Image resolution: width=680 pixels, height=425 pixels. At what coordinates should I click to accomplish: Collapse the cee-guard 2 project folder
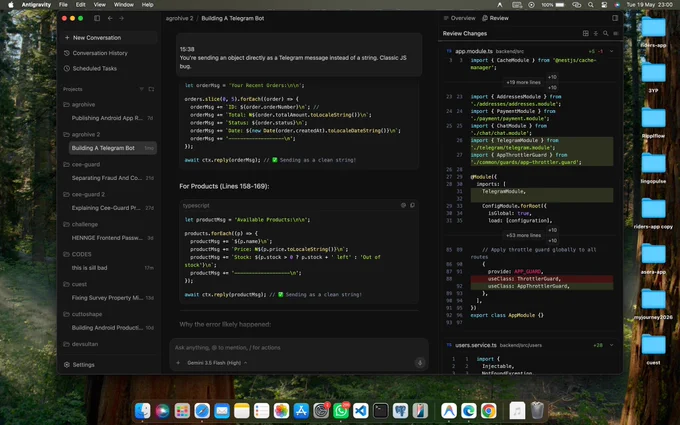click(x=85, y=194)
